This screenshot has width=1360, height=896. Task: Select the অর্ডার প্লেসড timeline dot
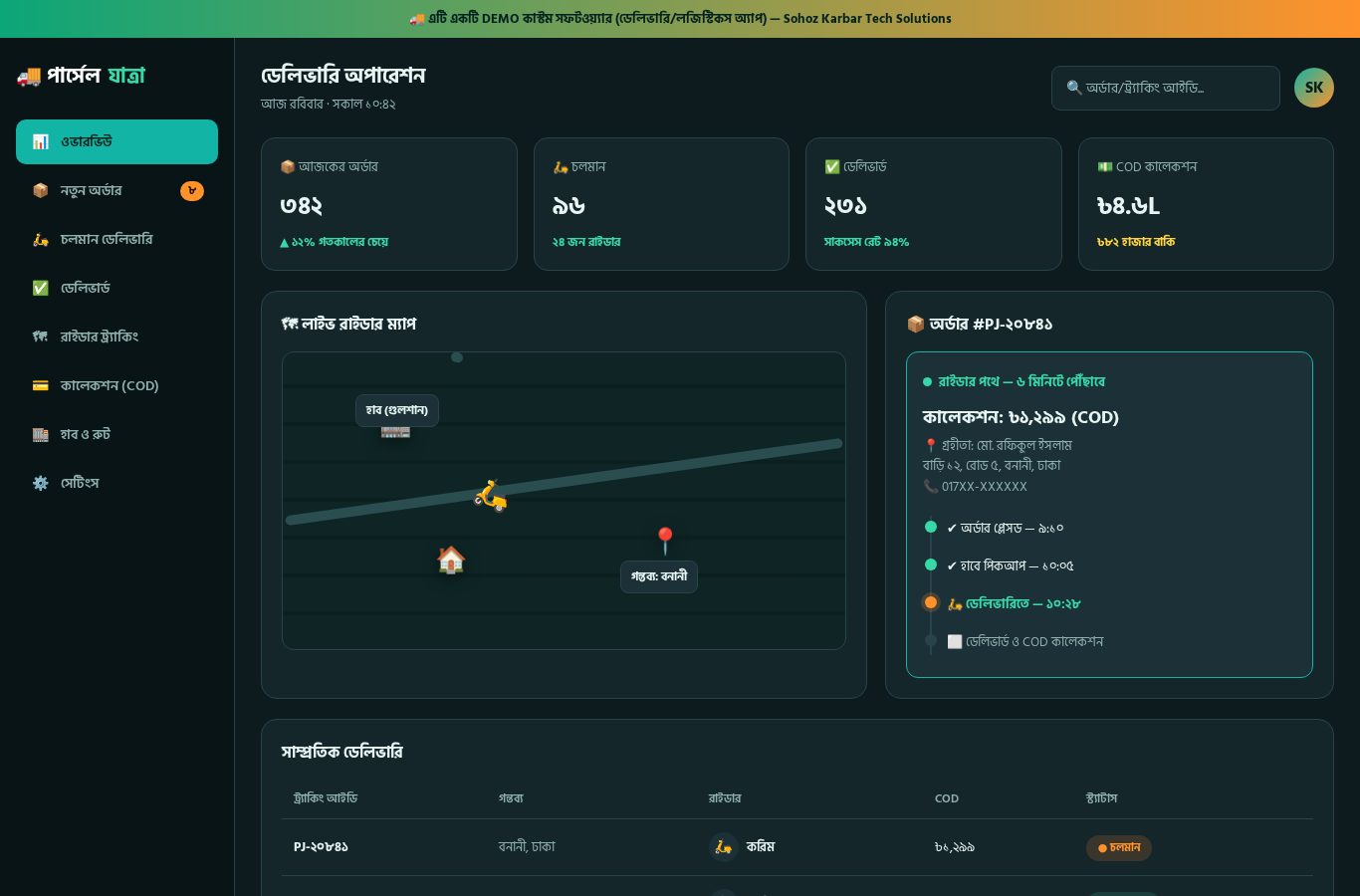point(931,527)
